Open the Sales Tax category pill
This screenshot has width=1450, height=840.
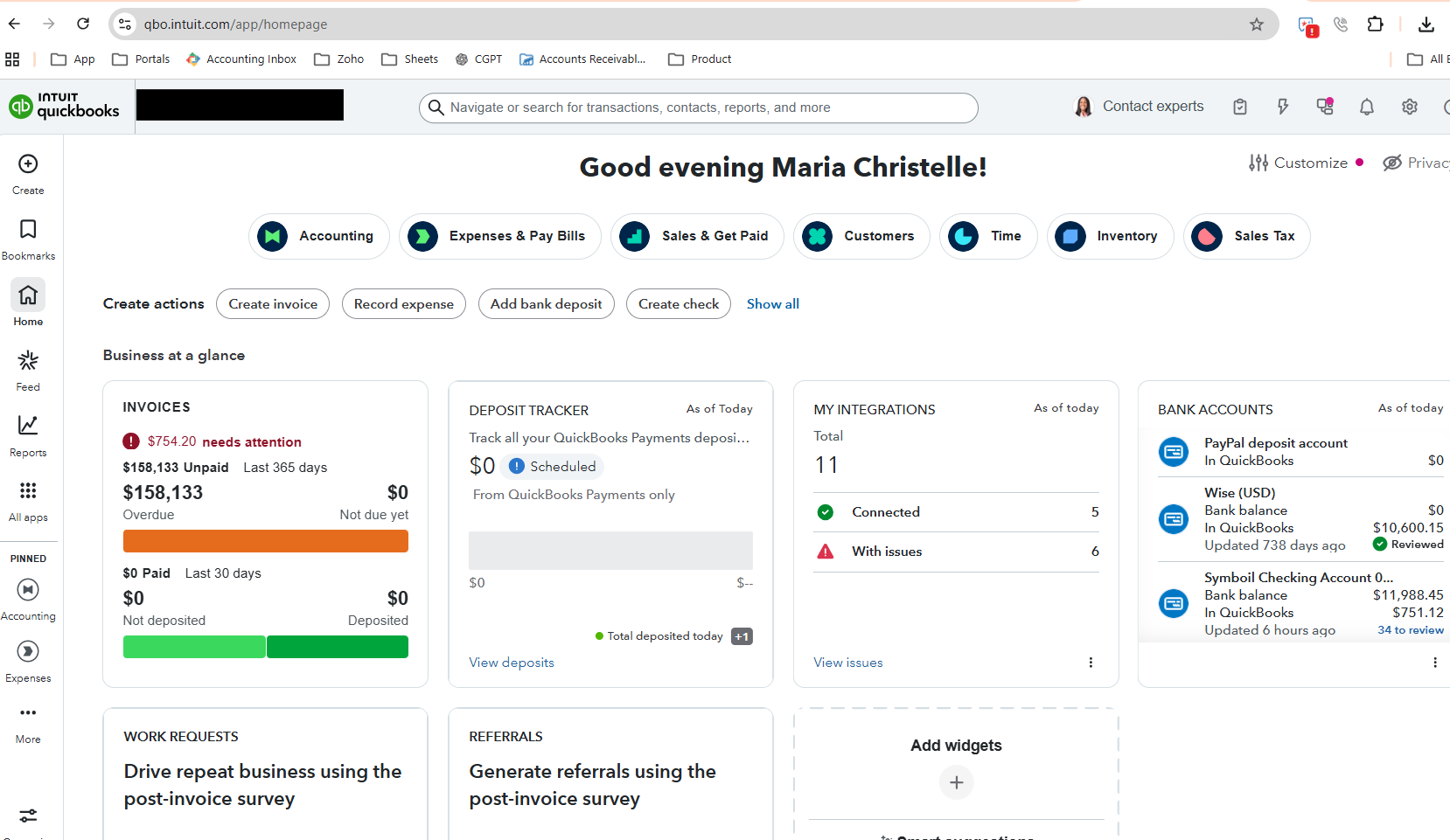pyautogui.click(x=1246, y=236)
